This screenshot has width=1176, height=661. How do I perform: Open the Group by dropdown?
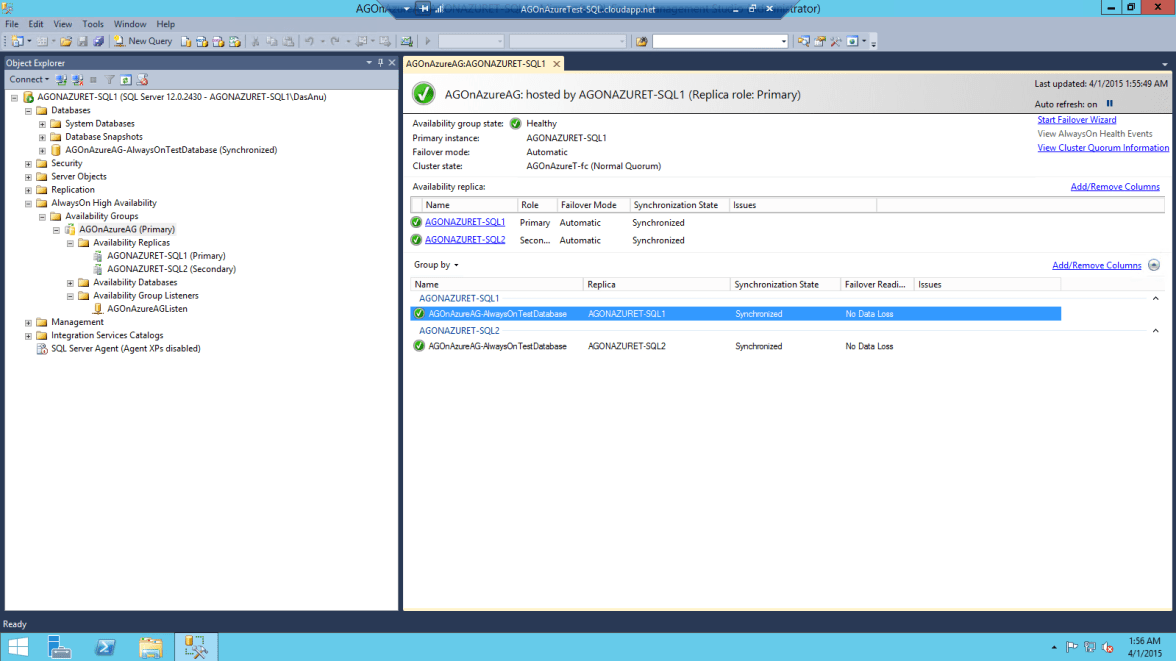pyautogui.click(x=436, y=265)
